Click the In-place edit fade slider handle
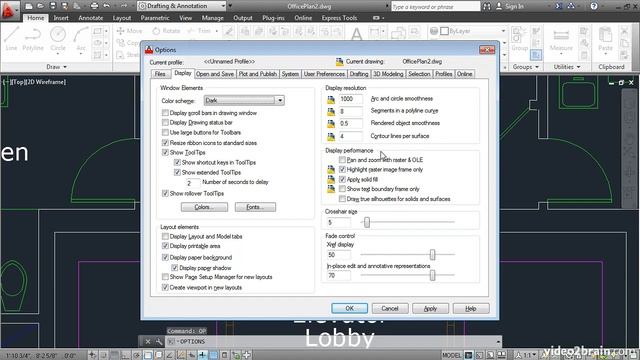 click(x=432, y=276)
